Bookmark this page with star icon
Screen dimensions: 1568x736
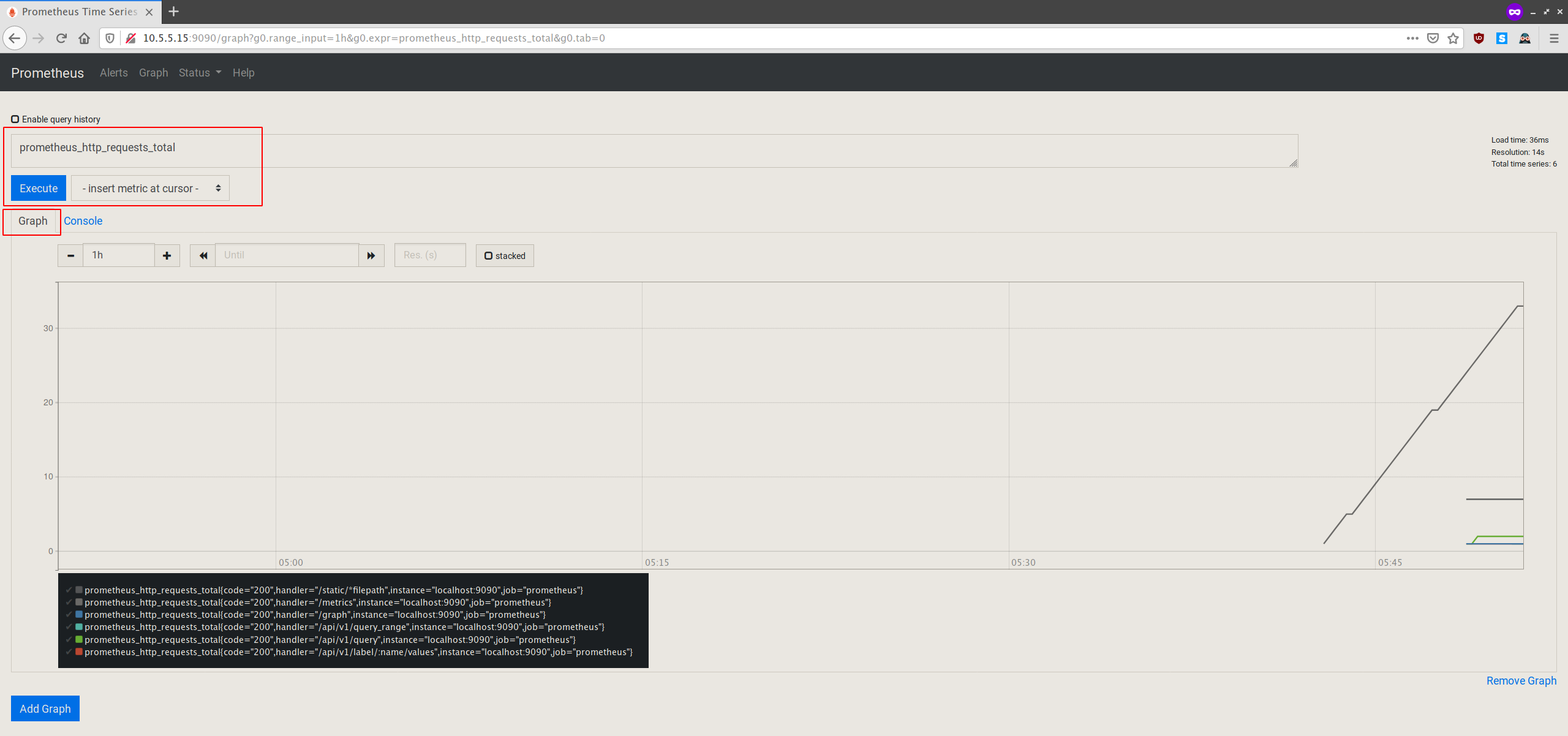point(1453,38)
